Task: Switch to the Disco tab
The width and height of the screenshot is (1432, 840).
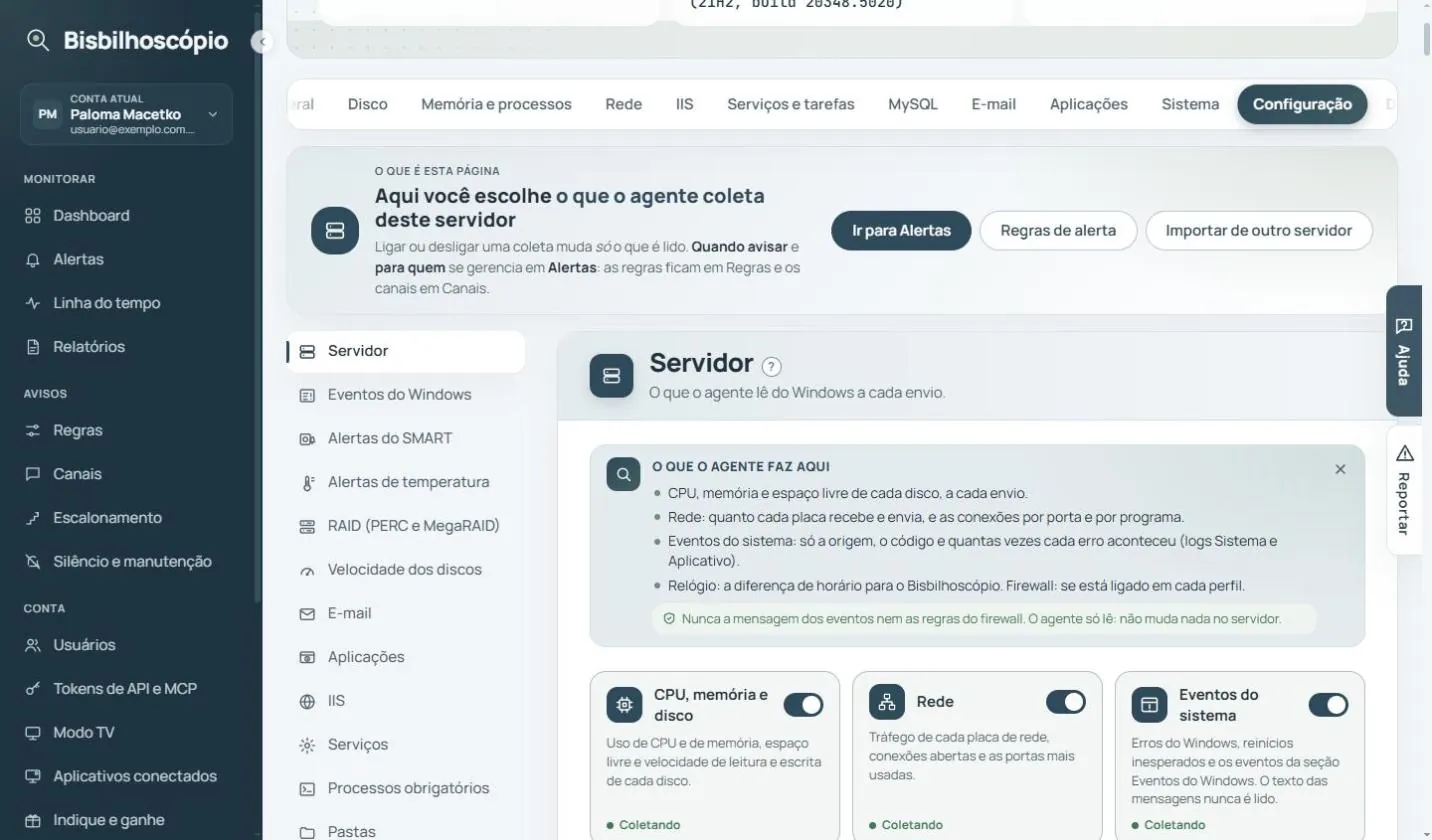Action: 367,104
